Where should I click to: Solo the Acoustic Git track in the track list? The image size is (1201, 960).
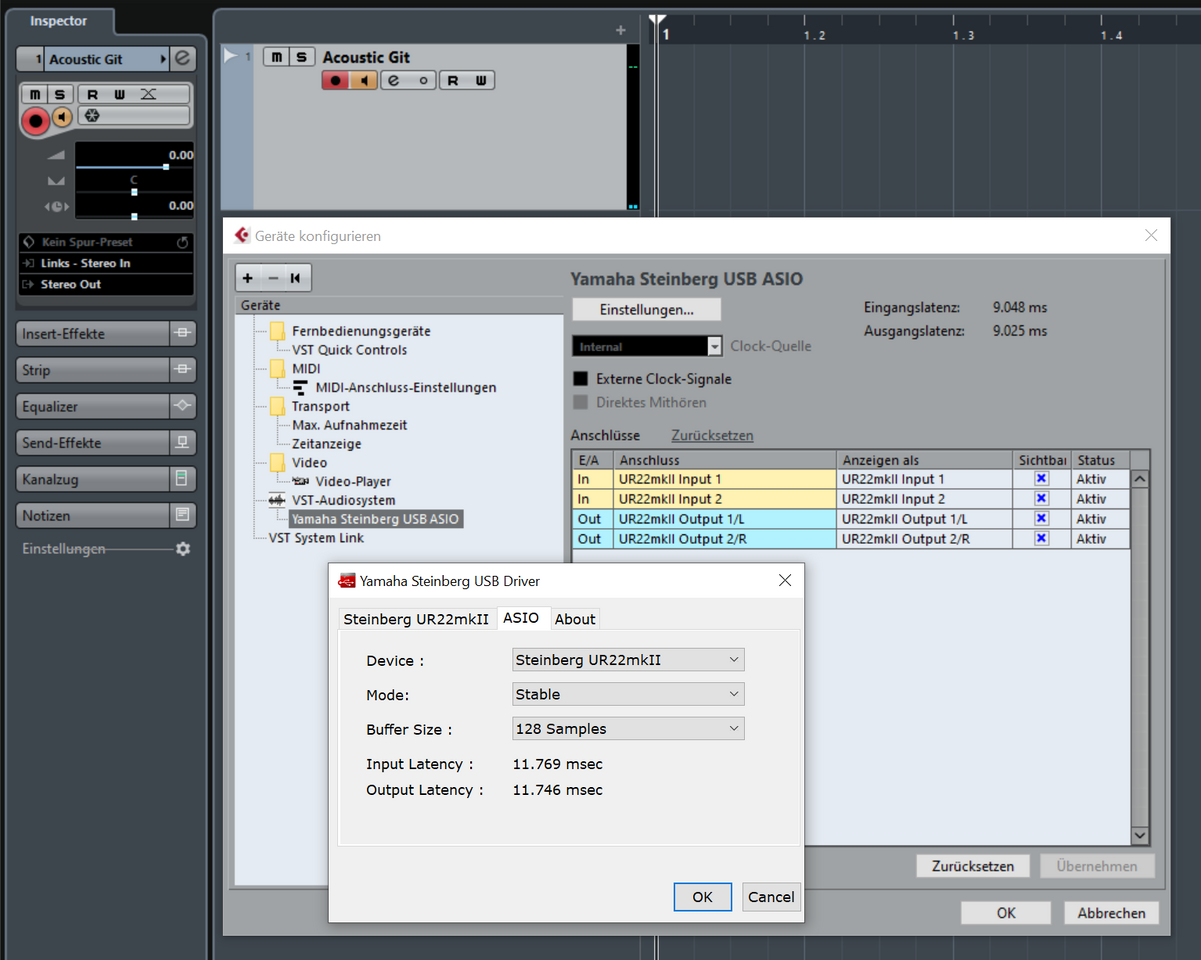301,57
